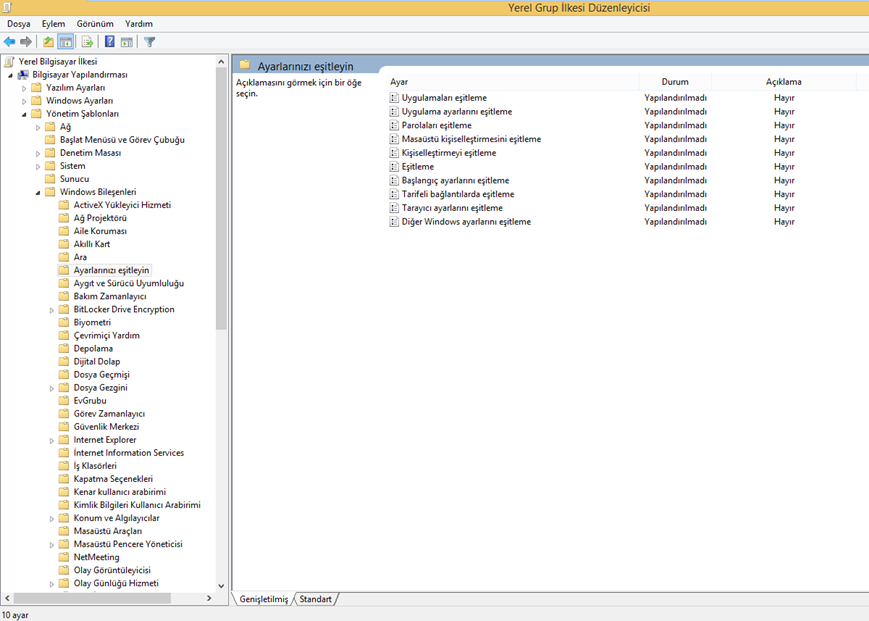Expand the Sistem node

[38, 167]
